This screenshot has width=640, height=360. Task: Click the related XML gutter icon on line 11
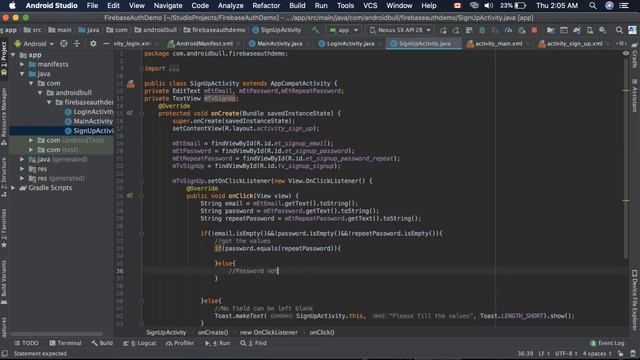click(131, 84)
